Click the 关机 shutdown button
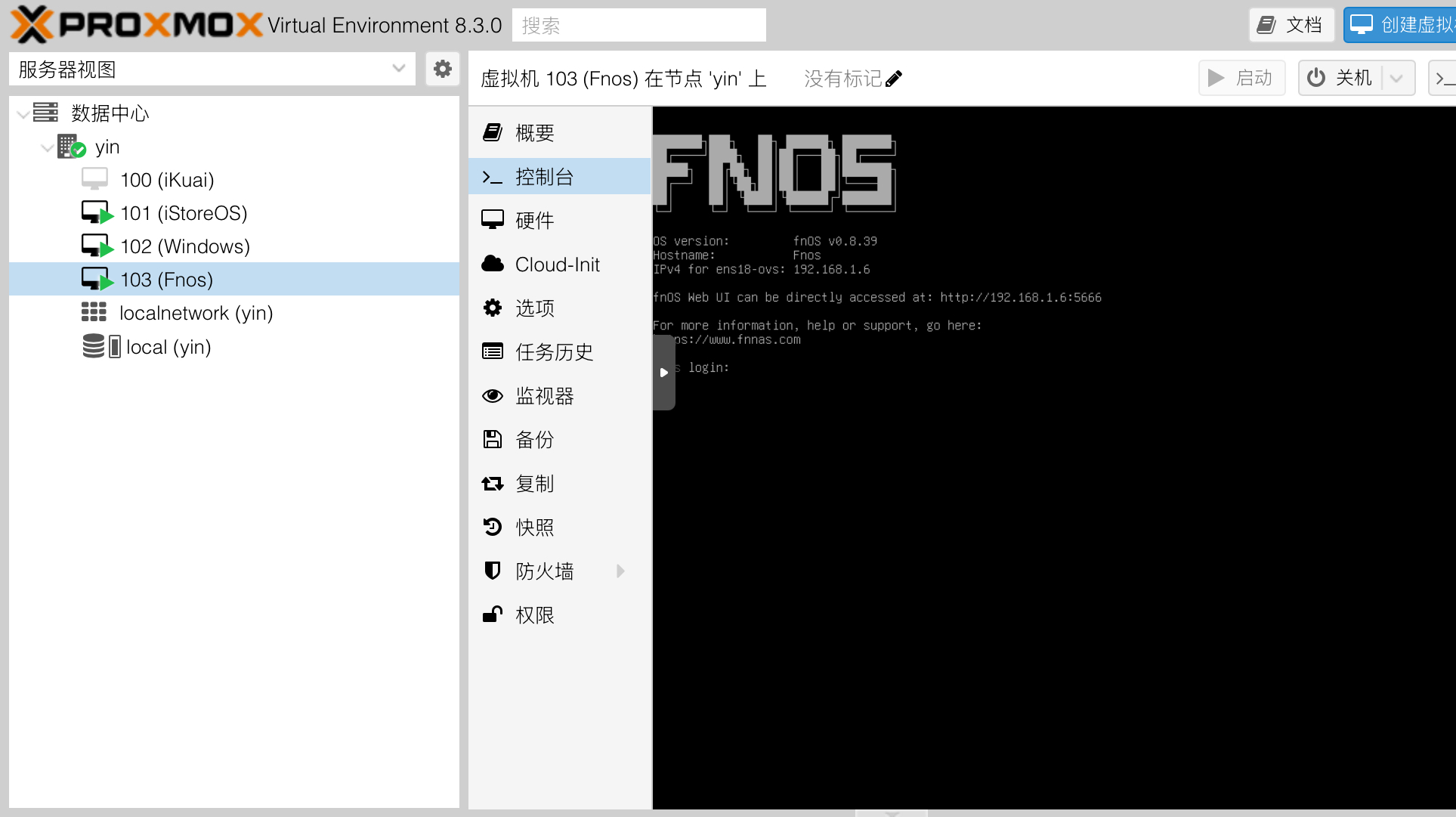Screen dimensions: 1456x817 tap(1340, 78)
